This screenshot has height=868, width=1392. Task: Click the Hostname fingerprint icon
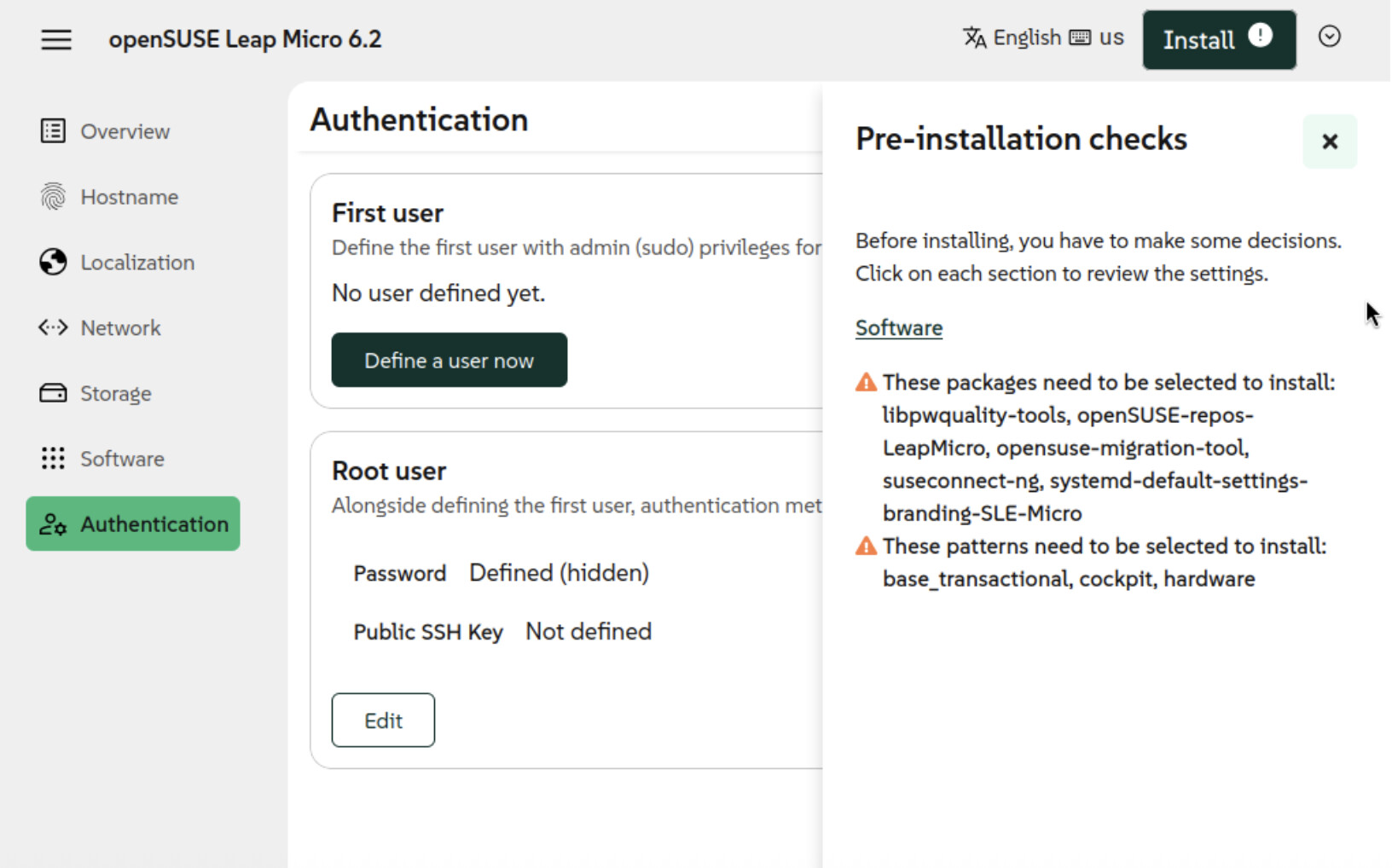click(53, 197)
